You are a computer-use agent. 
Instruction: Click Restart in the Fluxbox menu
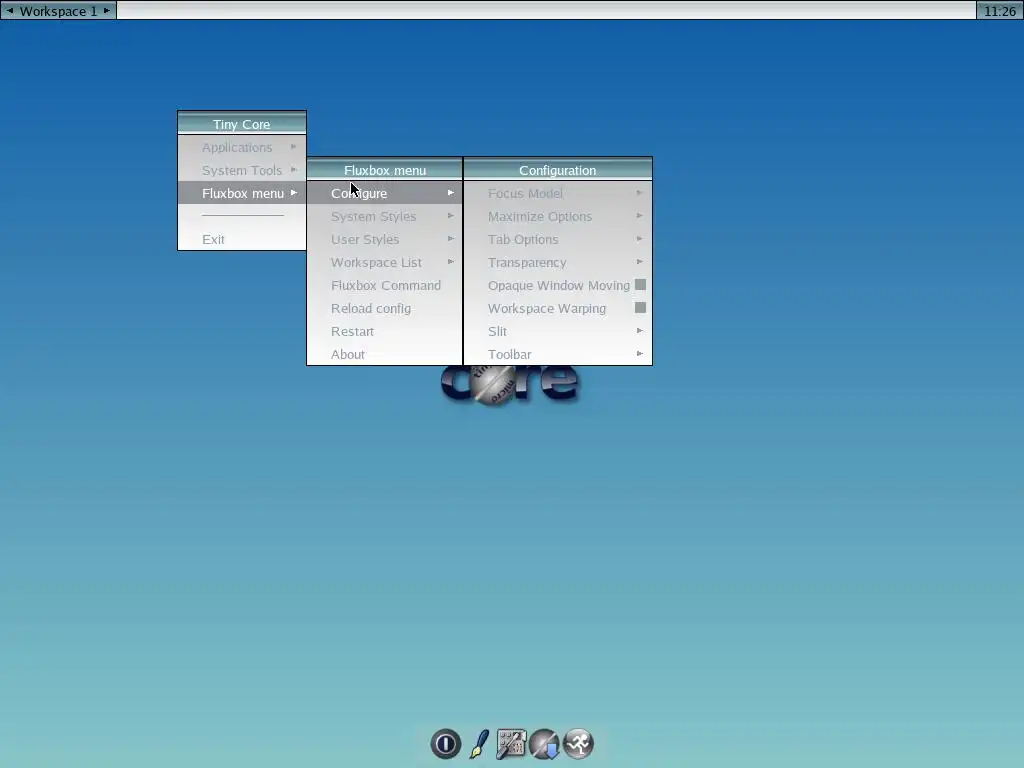[x=385, y=331]
